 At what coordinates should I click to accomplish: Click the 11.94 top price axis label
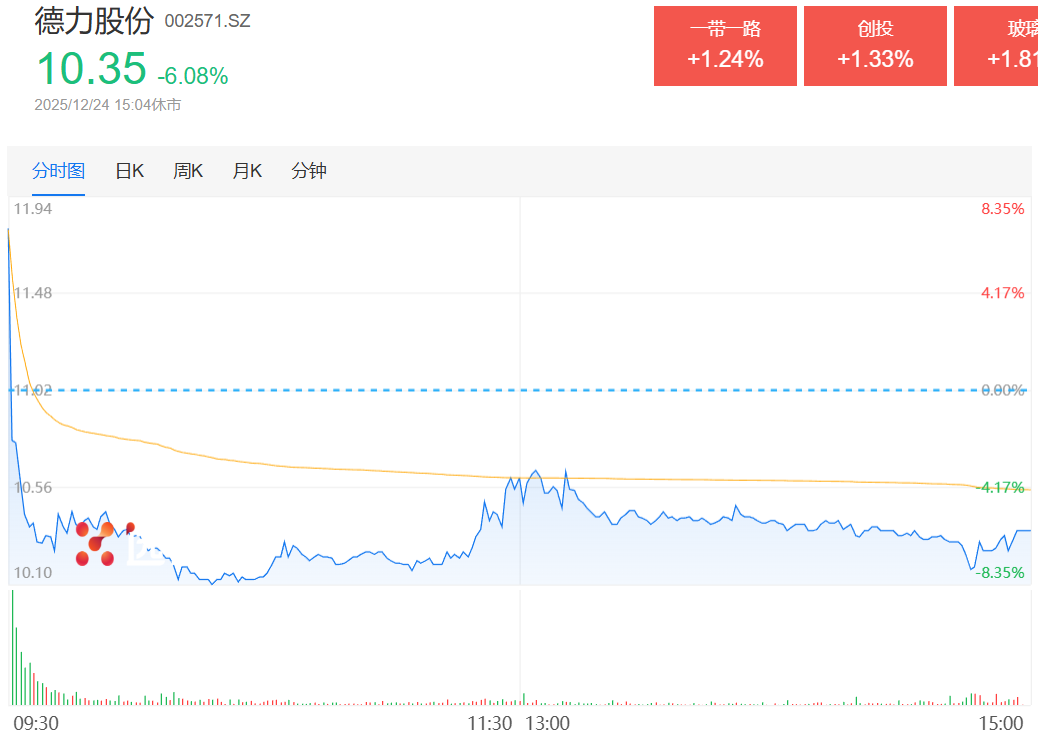click(33, 208)
